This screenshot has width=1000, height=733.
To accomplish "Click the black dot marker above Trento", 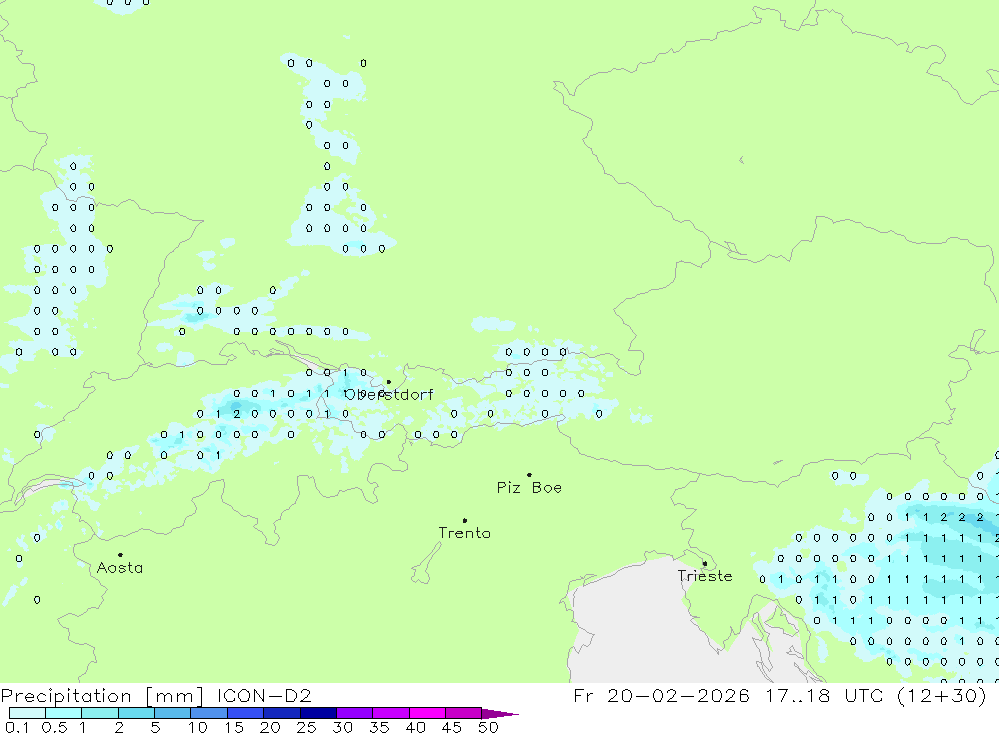I will pyautogui.click(x=465, y=521).
